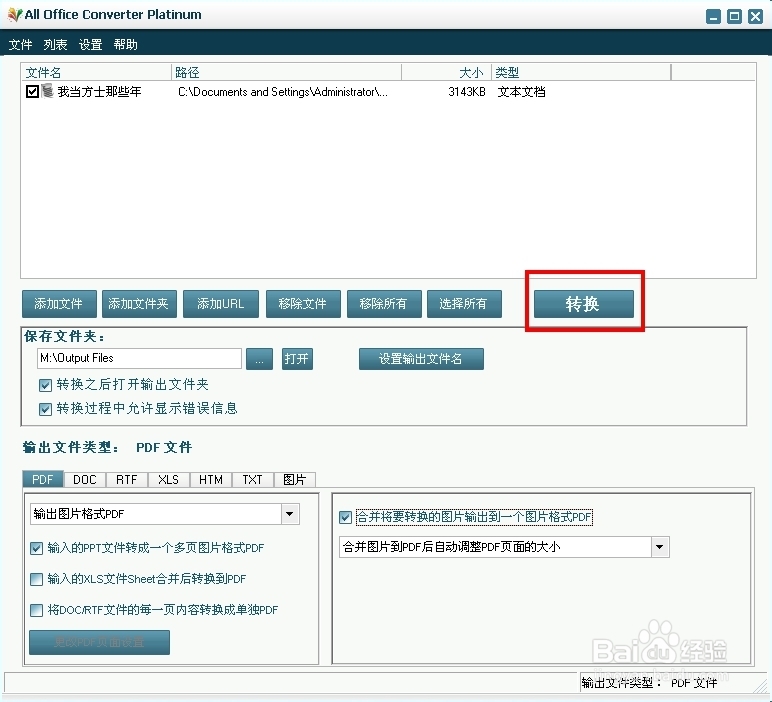Viewport: 772px width, 702px height.
Task: Minimize the All Office Converter window
Action: [x=713, y=17]
